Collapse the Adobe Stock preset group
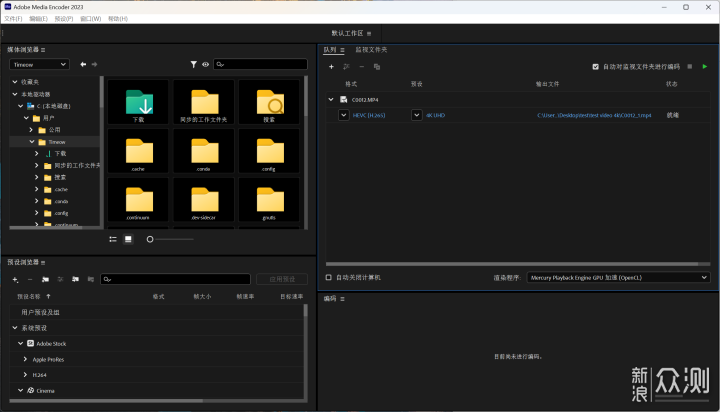The height and width of the screenshot is (412, 720). tap(20, 343)
